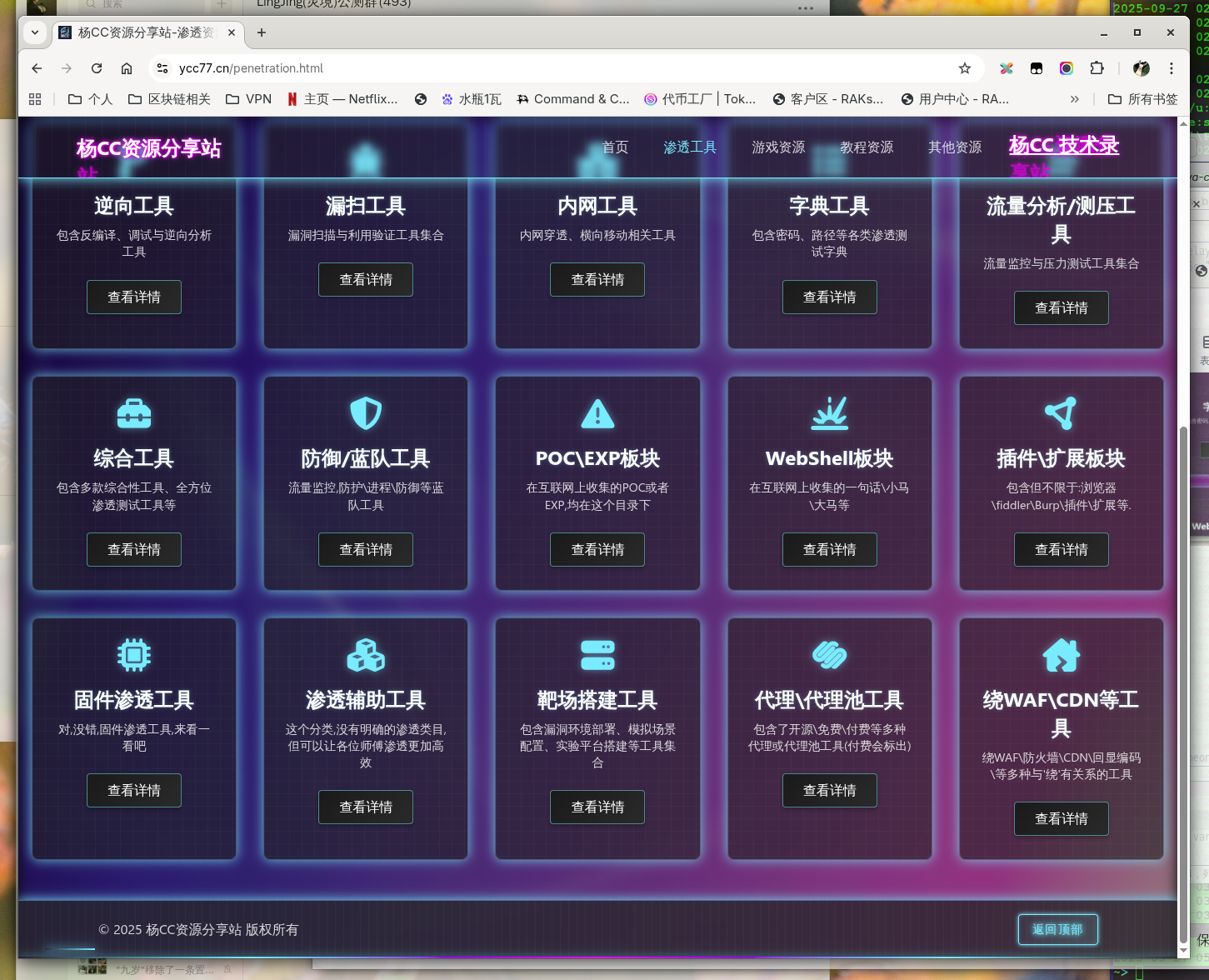This screenshot has height=980, width=1209.
Task: Open the 用户中心 - RA... bookmark
Action: (956, 99)
